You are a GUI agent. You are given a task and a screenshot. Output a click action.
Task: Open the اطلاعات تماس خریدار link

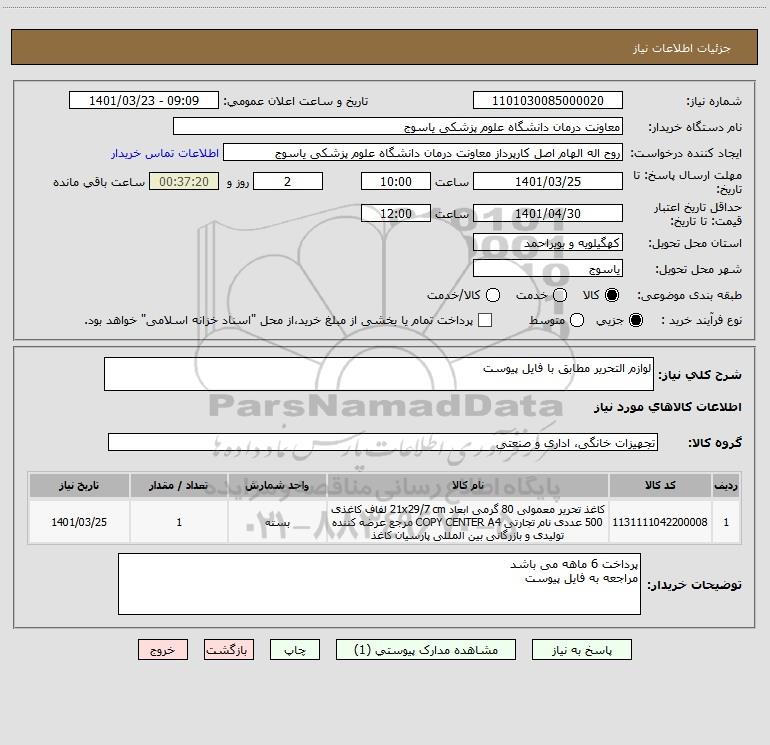[x=165, y=153]
